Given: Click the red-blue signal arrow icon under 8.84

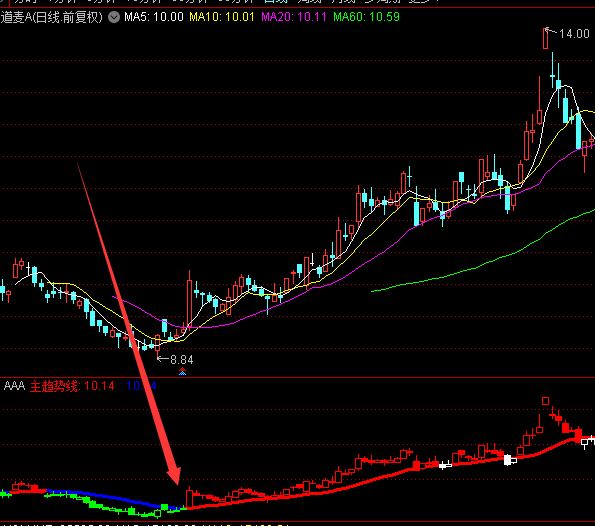Looking at the screenshot, I should point(183,371).
